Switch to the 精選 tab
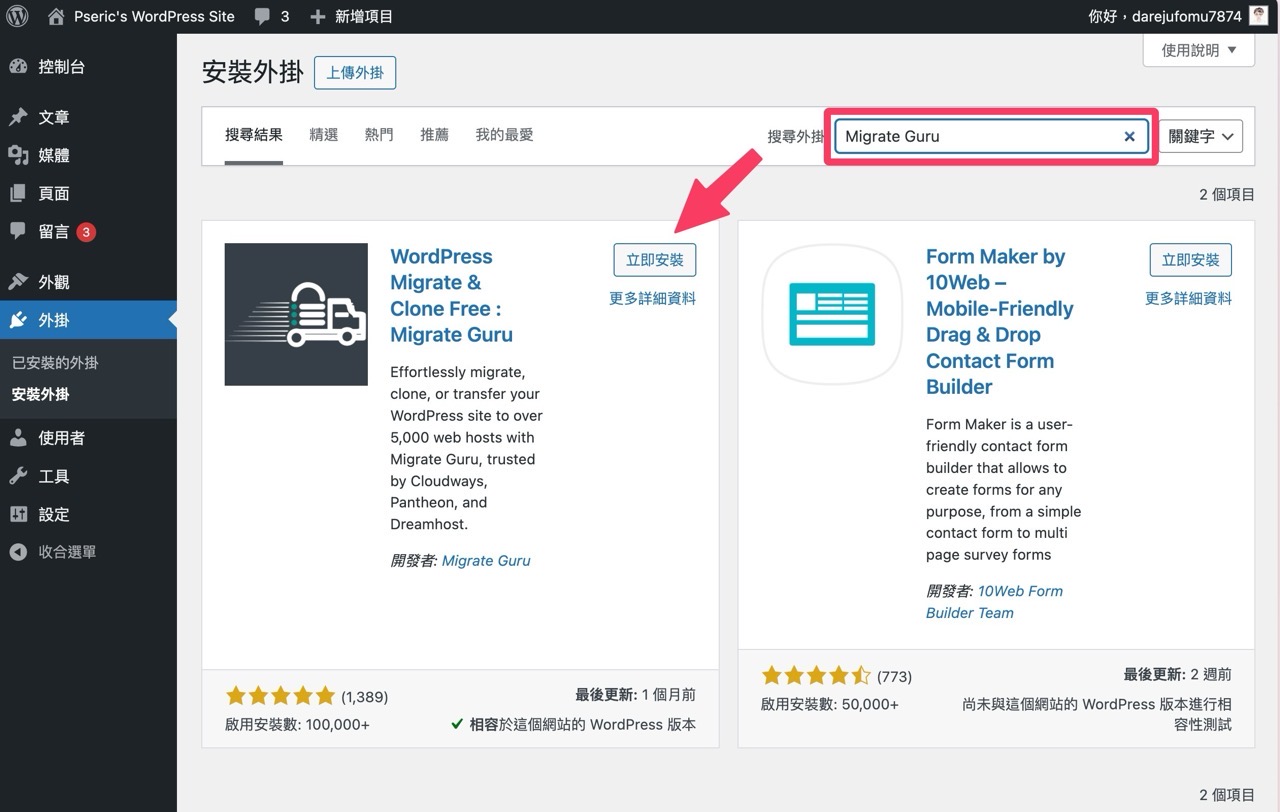 (x=324, y=135)
